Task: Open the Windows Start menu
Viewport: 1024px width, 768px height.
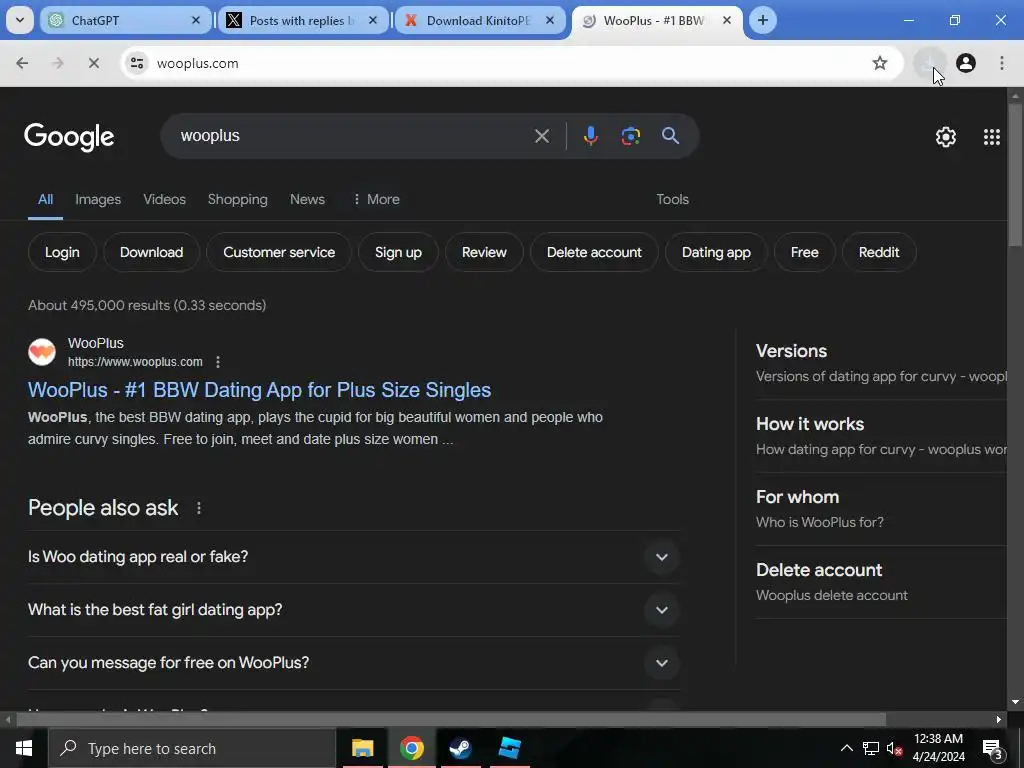Action: (24, 748)
